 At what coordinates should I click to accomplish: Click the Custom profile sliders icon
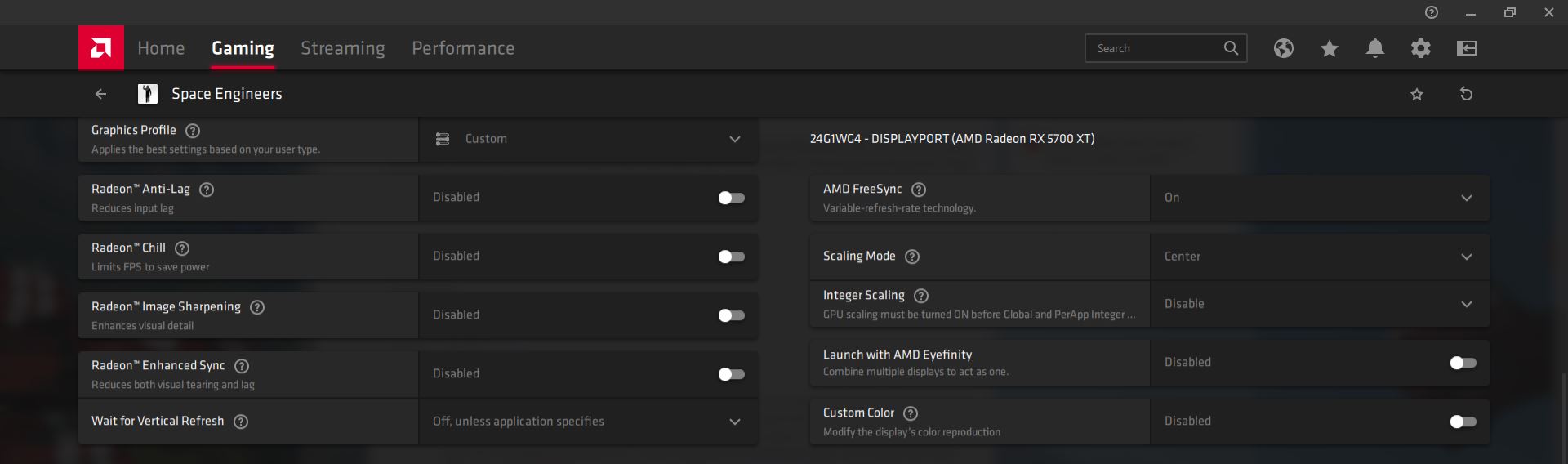coord(443,139)
